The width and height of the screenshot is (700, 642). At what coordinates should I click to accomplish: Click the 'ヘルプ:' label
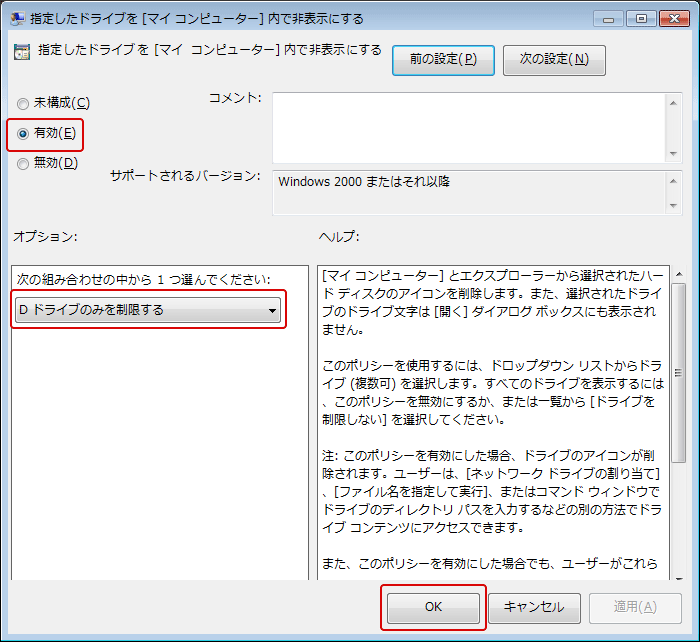339,236
